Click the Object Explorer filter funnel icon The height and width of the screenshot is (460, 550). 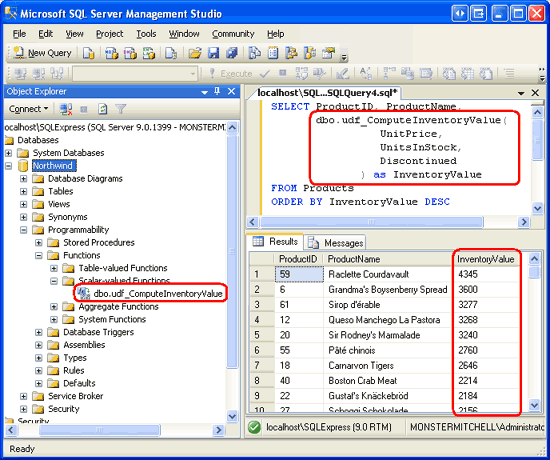(x=121, y=109)
